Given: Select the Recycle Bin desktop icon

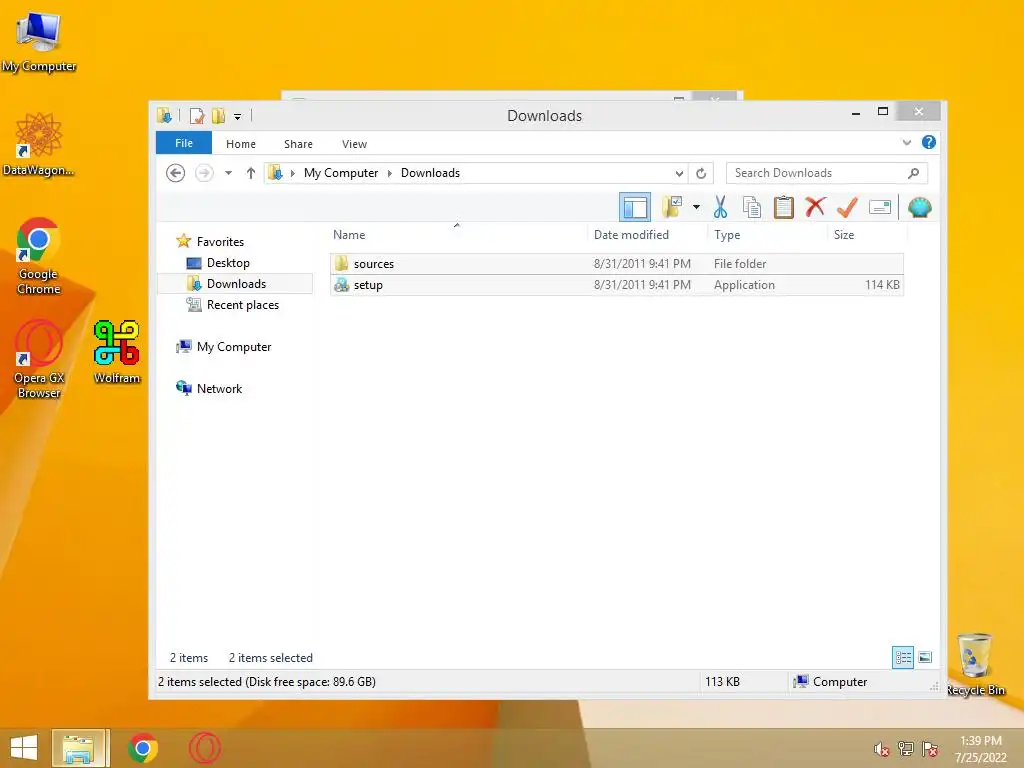Looking at the screenshot, I should click(x=975, y=664).
